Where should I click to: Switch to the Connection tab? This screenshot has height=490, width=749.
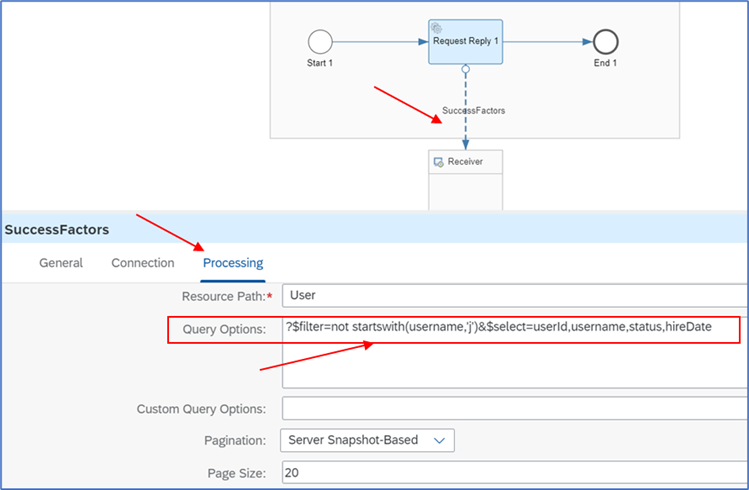[x=143, y=263]
